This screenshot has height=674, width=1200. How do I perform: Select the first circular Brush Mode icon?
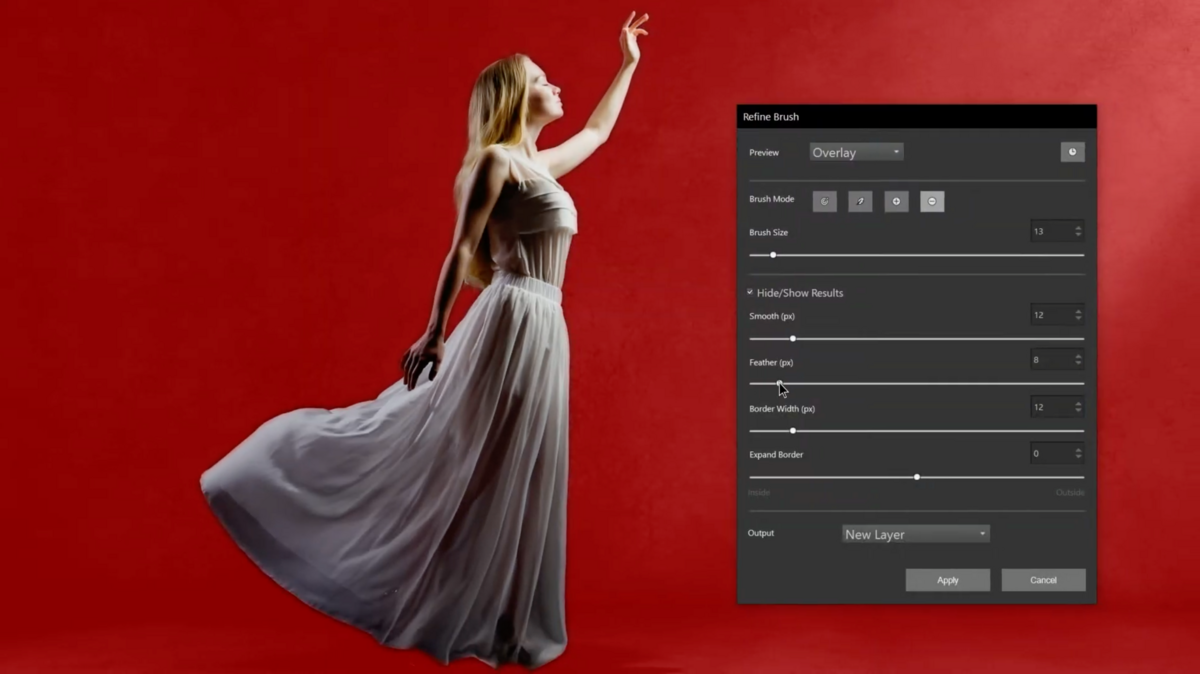(x=824, y=202)
